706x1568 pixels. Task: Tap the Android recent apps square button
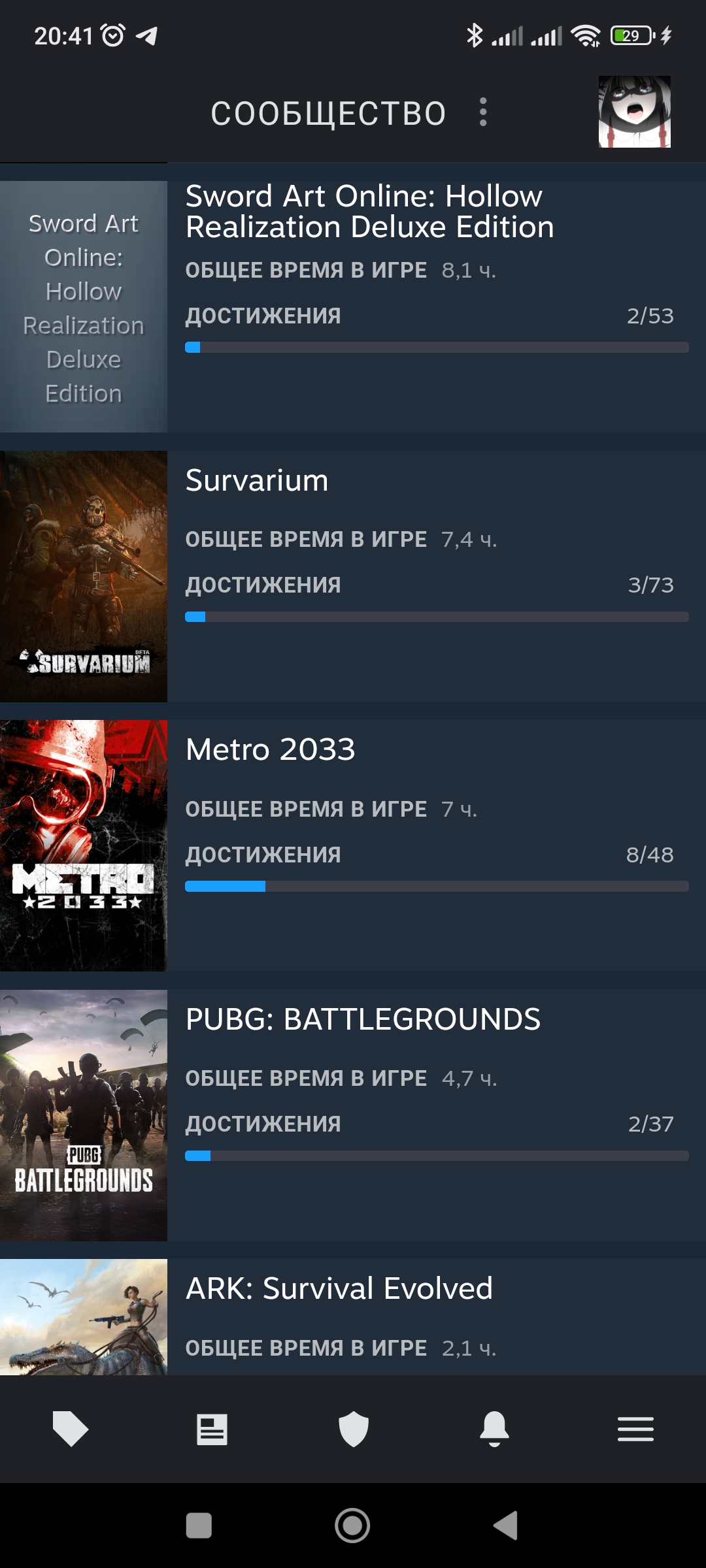(199, 1526)
